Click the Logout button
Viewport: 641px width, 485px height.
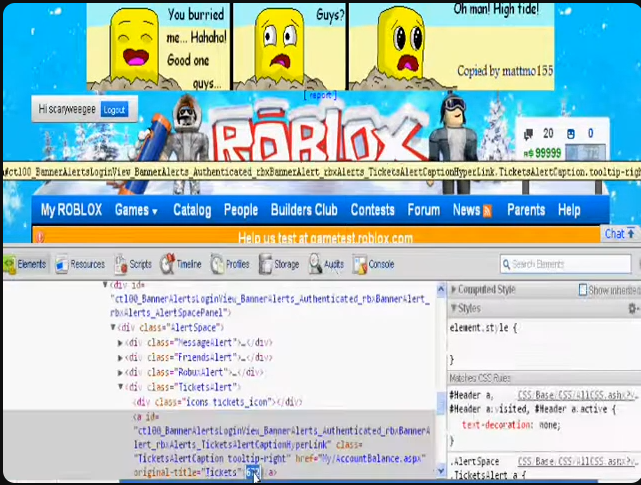point(114,110)
